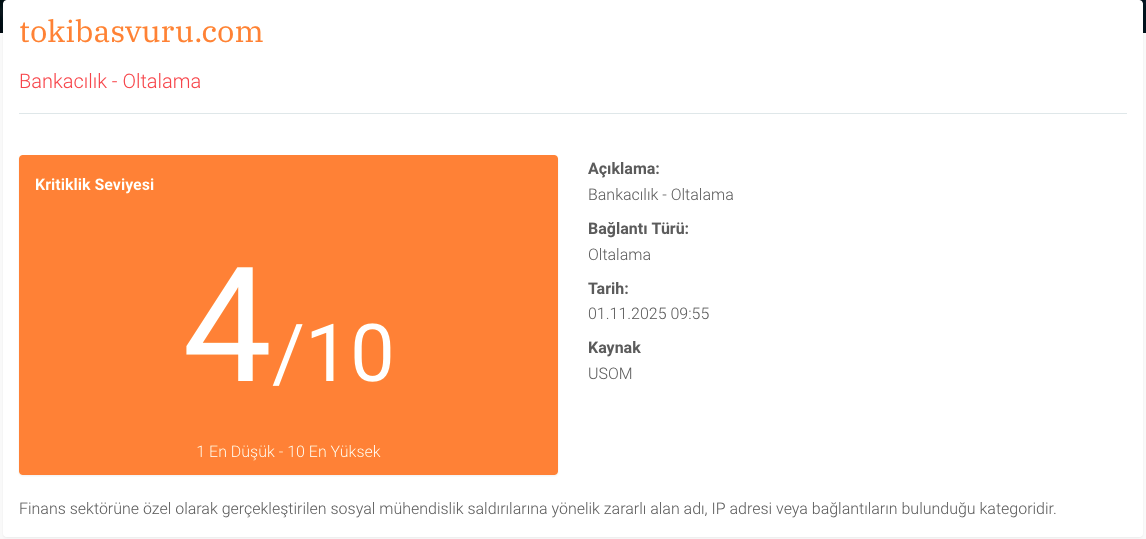The image size is (1146, 539).
Task: Click the Kritiklik Seviyesi heading
Action: click(94, 184)
